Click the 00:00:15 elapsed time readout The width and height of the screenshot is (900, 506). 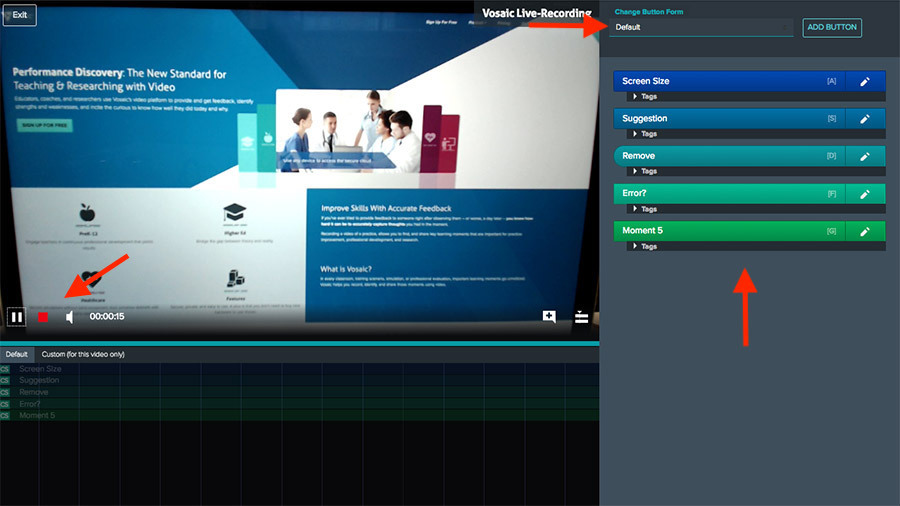(107, 317)
